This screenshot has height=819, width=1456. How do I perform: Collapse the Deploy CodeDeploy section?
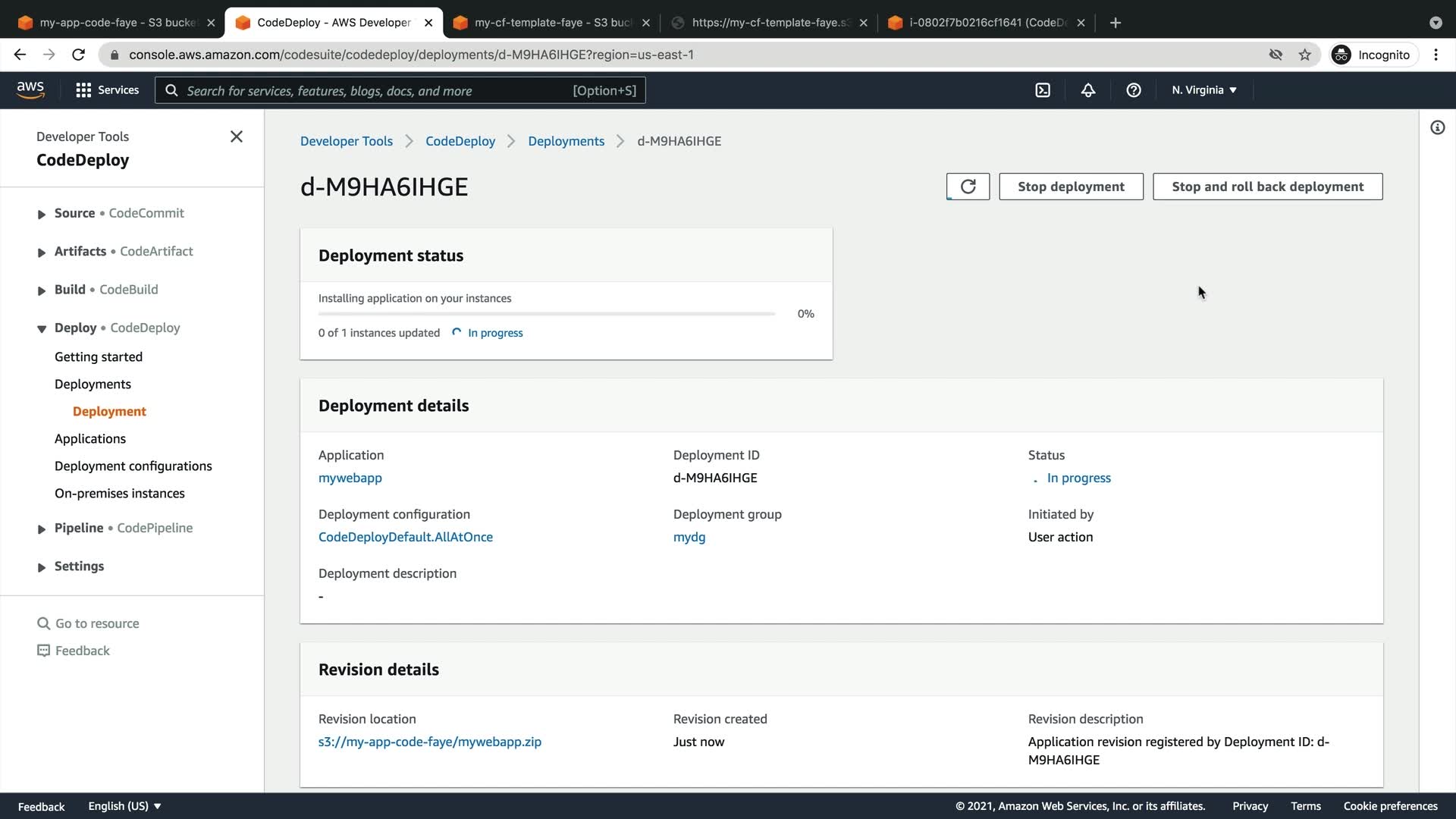[42, 328]
